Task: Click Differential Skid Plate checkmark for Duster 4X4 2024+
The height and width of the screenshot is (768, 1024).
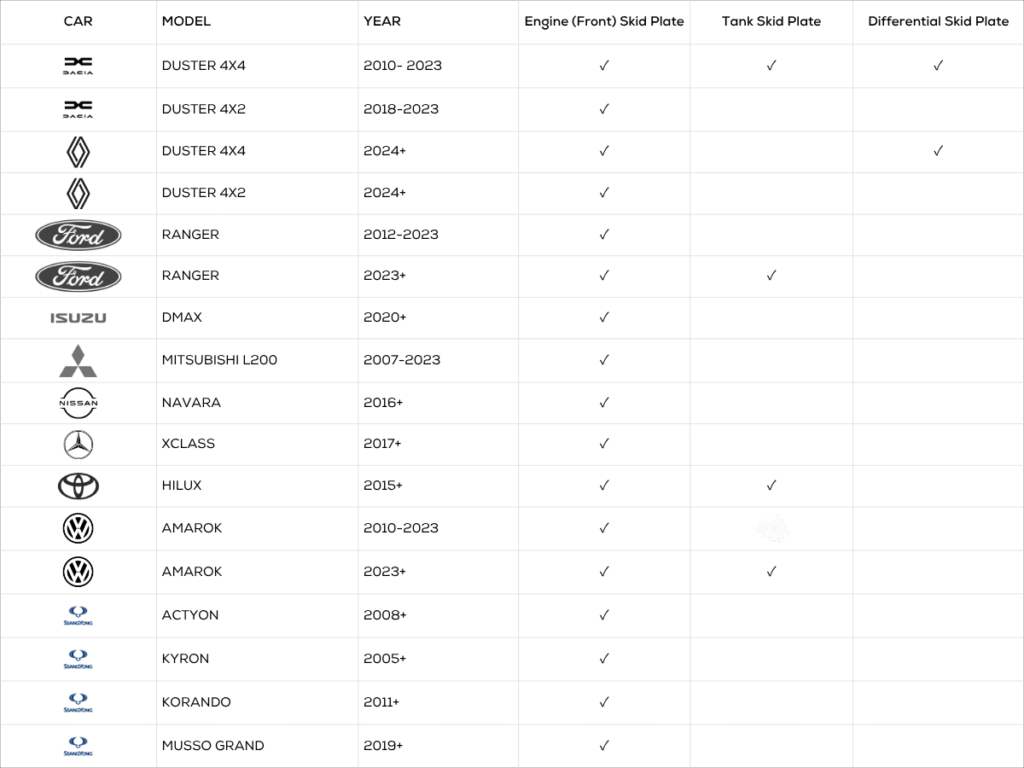Action: (938, 151)
